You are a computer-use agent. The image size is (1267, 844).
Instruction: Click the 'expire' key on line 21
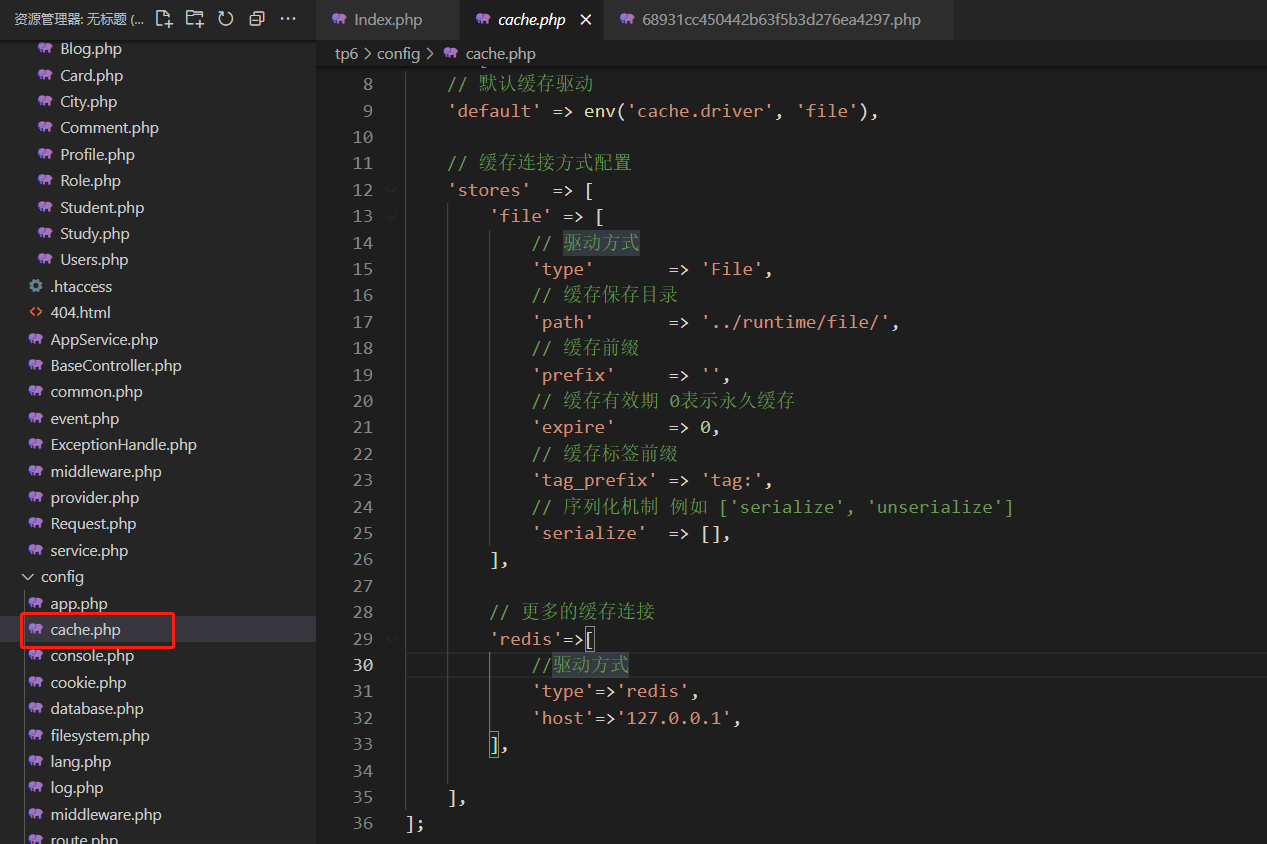(x=573, y=427)
